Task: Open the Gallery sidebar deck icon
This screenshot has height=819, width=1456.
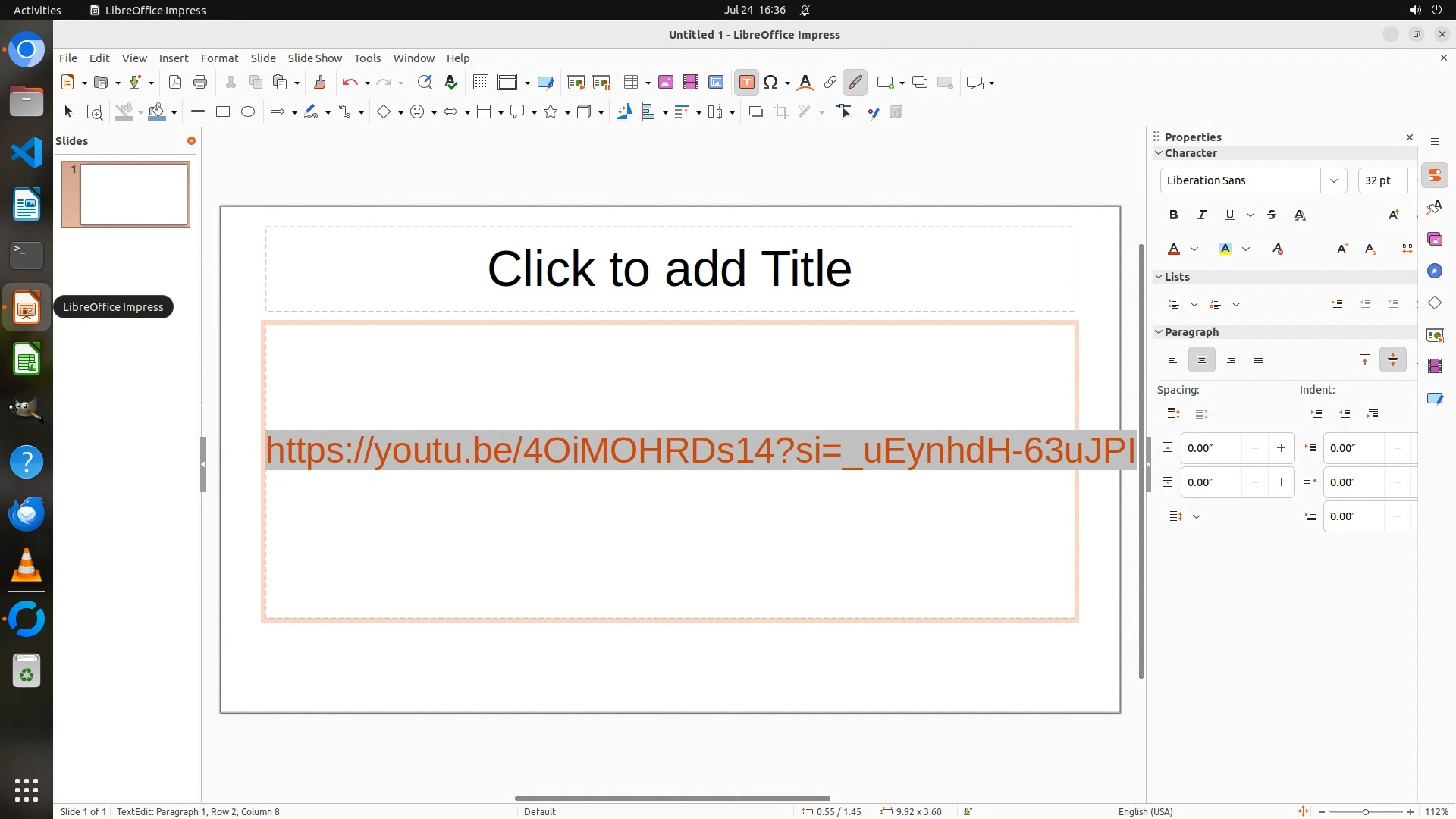Action: coord(1434,240)
